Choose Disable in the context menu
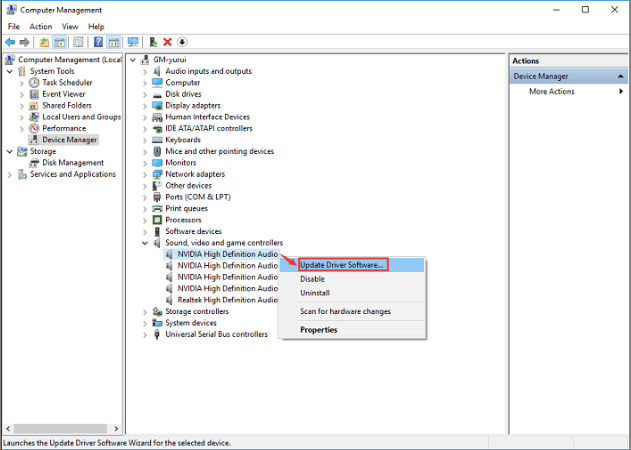Viewport: 631px width, 450px height. pyautogui.click(x=352, y=279)
